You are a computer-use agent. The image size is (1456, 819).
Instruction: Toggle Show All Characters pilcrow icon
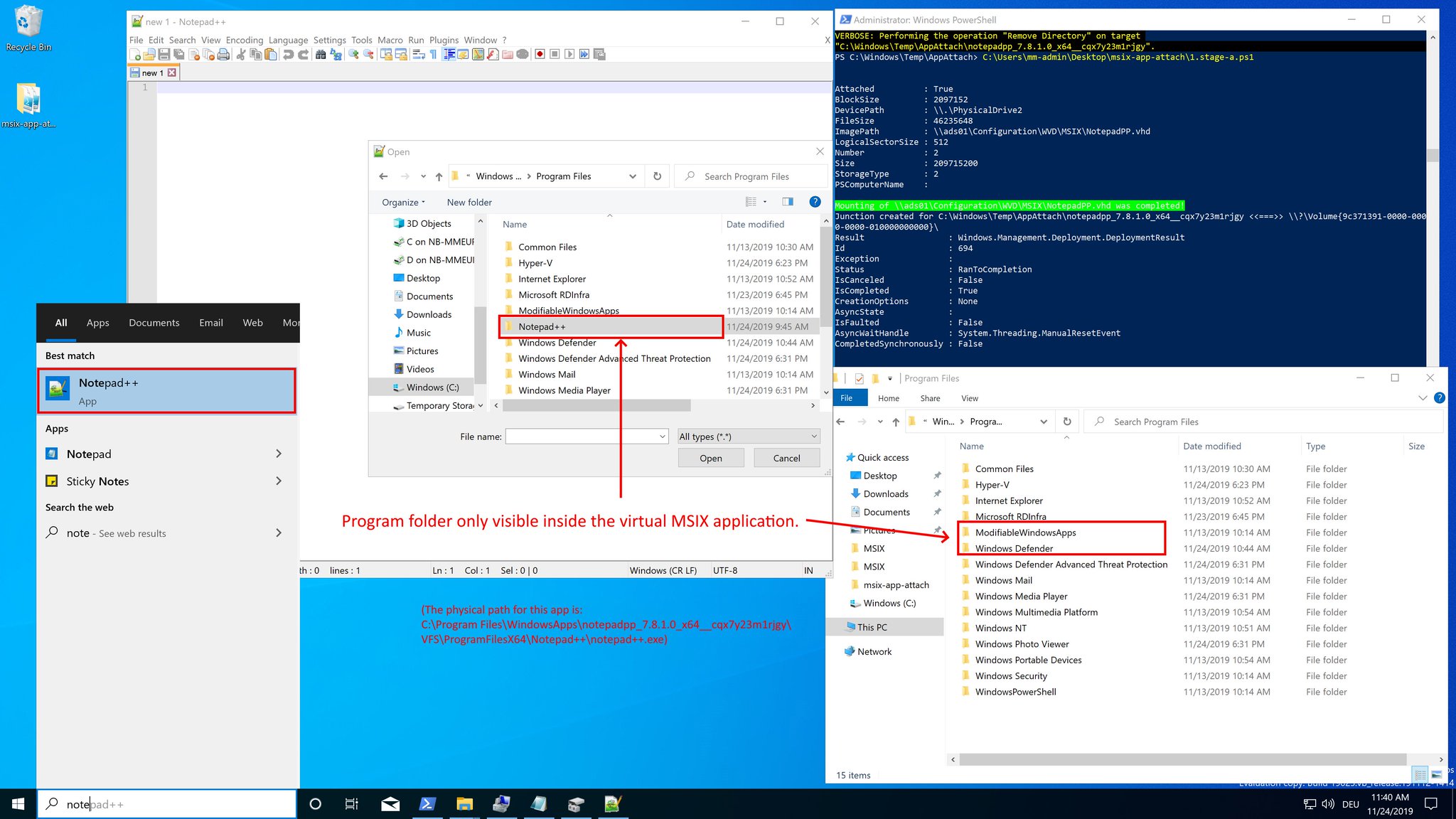(434, 54)
